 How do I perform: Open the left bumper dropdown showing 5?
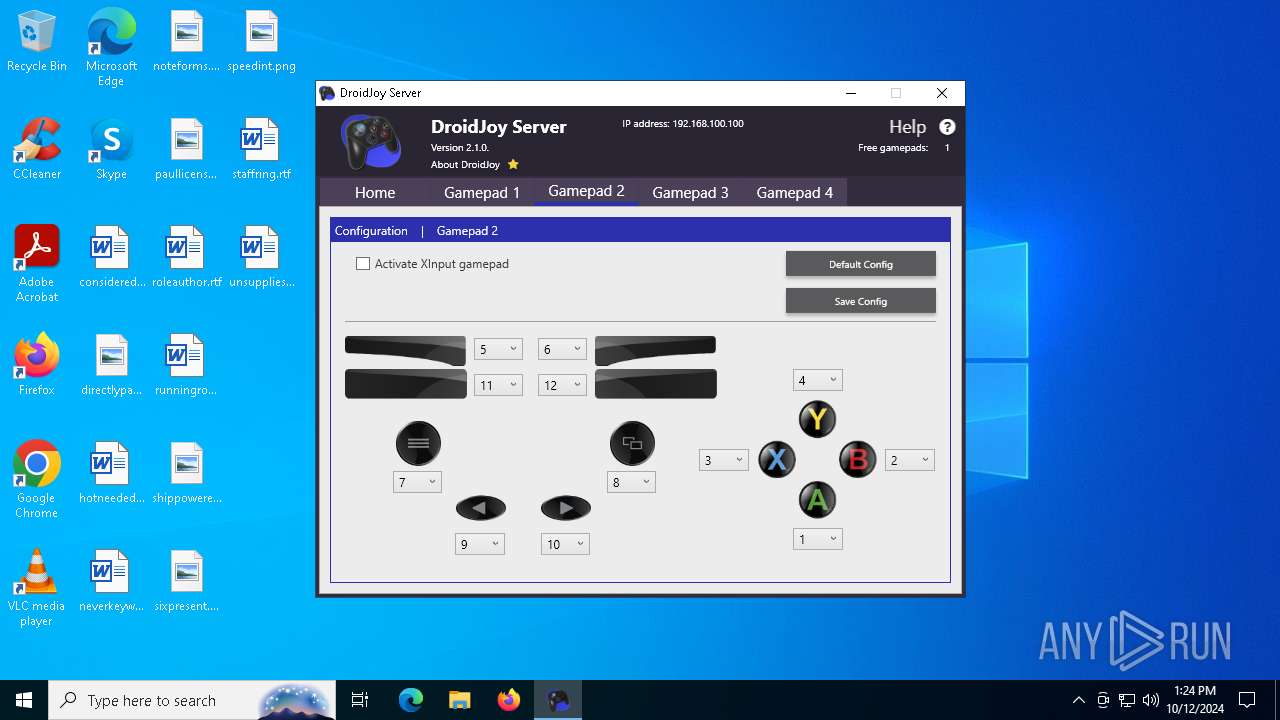click(498, 349)
